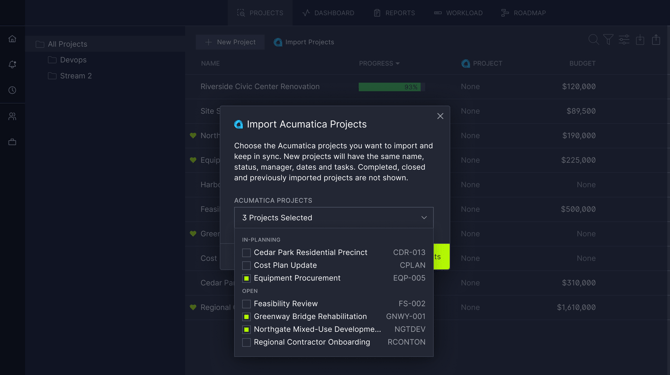The height and width of the screenshot is (375, 670).
Task: Click the Devops folder icon
Action: click(52, 60)
